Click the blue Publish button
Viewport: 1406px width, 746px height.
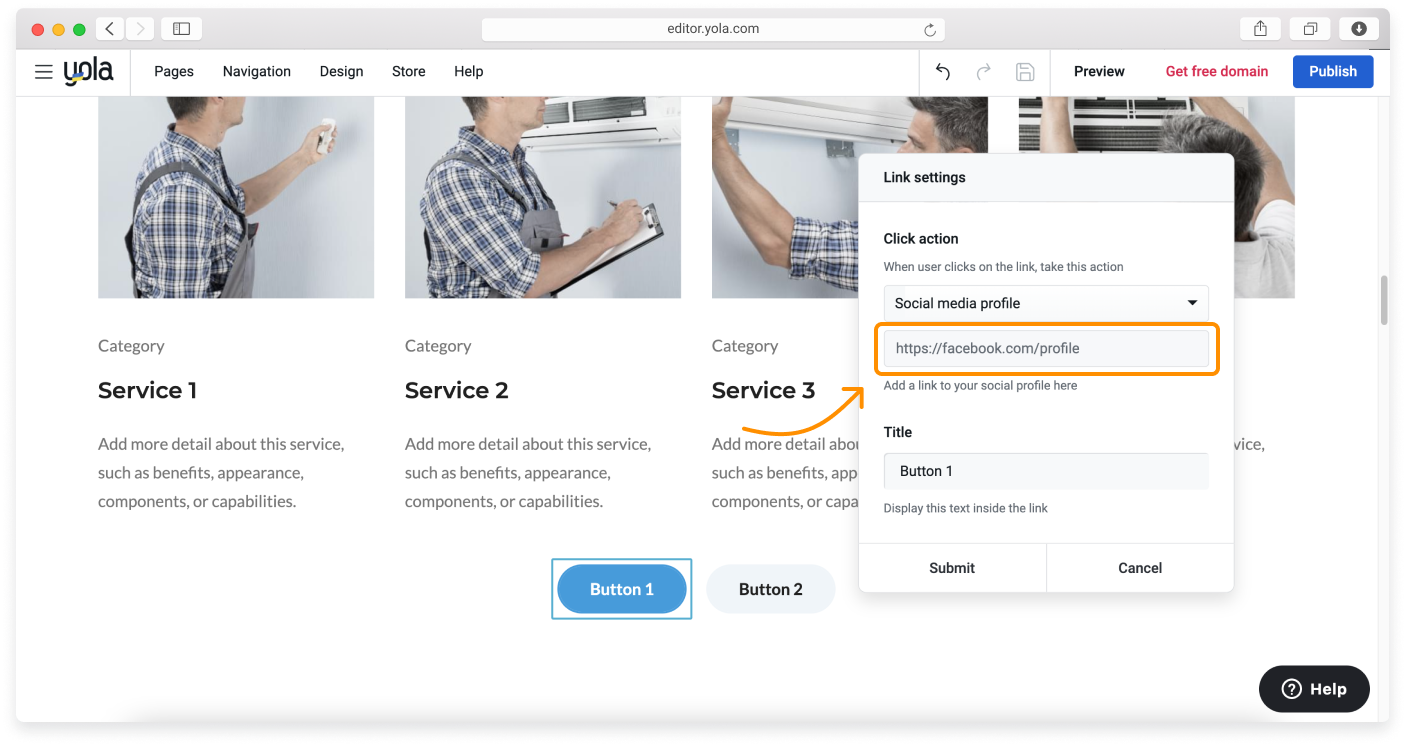tap(1332, 72)
